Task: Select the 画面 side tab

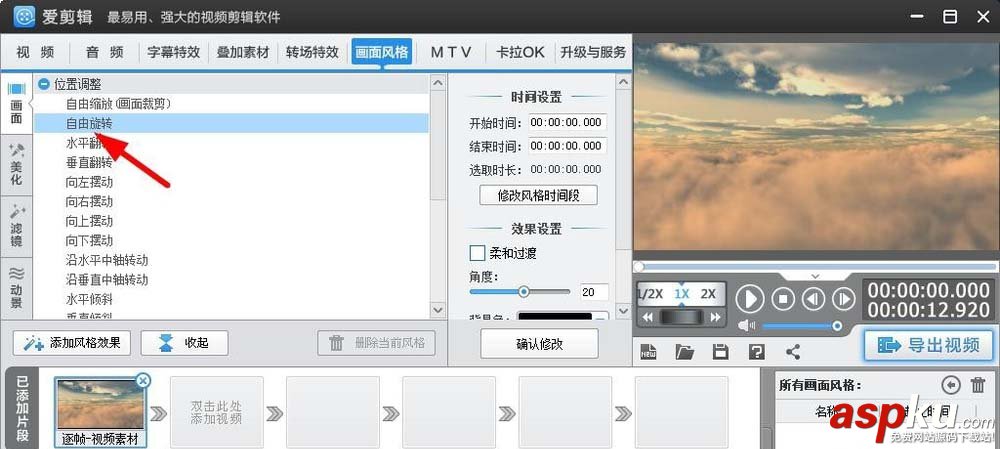Action: click(17, 105)
